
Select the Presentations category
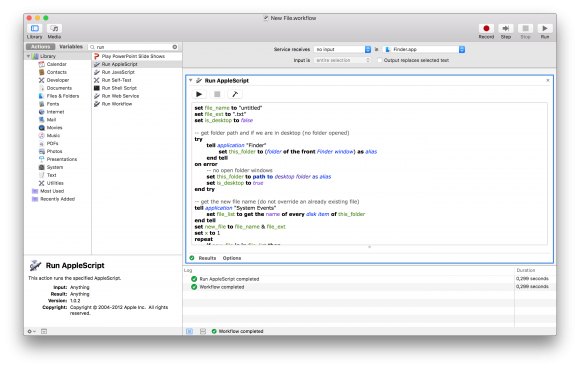tap(61, 159)
